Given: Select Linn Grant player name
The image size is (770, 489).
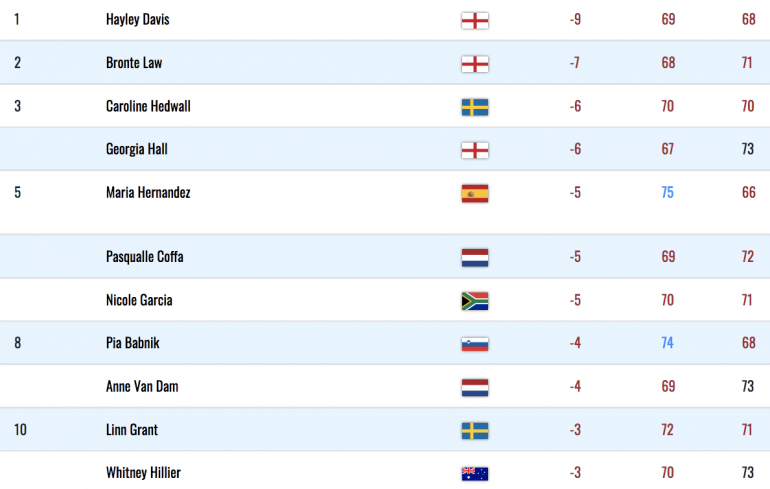Looking at the screenshot, I should (x=132, y=430).
